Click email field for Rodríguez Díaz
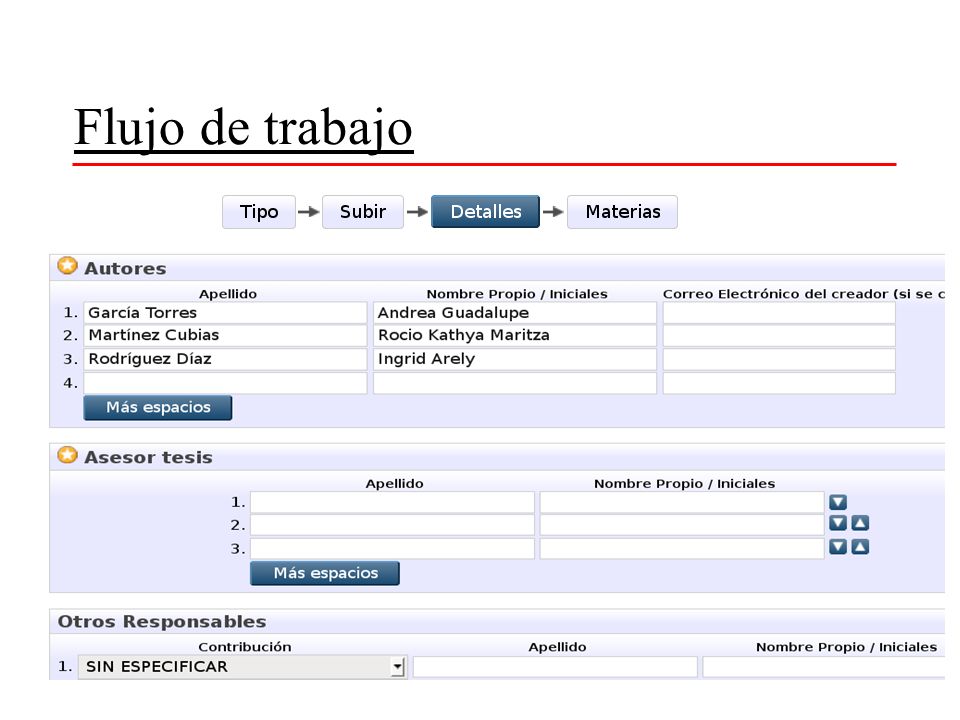960x720 pixels. pyautogui.click(x=779, y=359)
